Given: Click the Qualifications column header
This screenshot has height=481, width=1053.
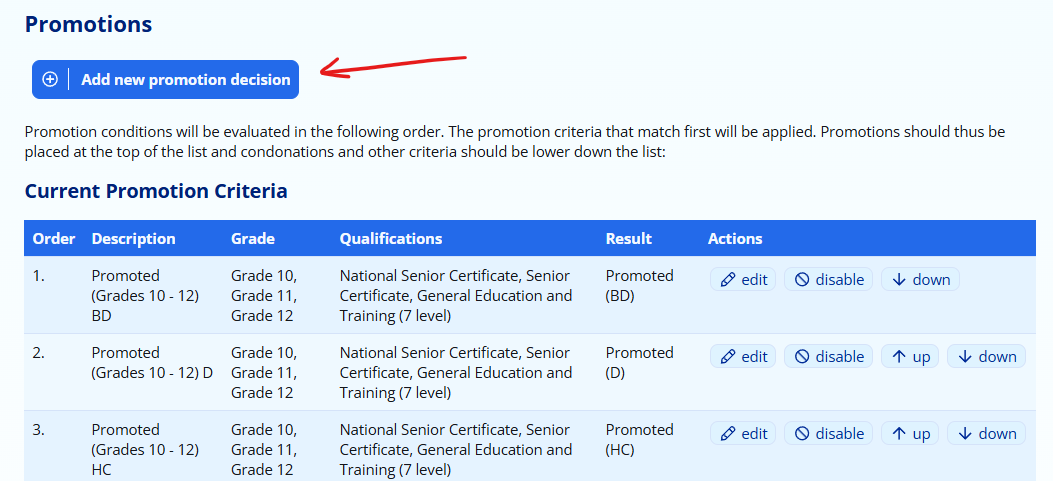Looking at the screenshot, I should (391, 239).
